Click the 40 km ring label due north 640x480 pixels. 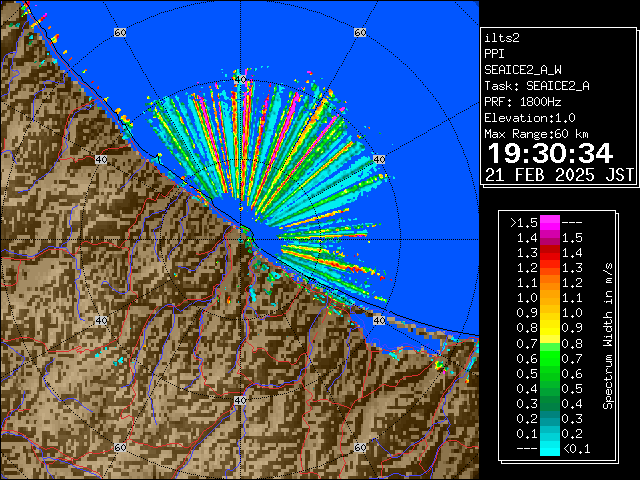tap(240, 80)
